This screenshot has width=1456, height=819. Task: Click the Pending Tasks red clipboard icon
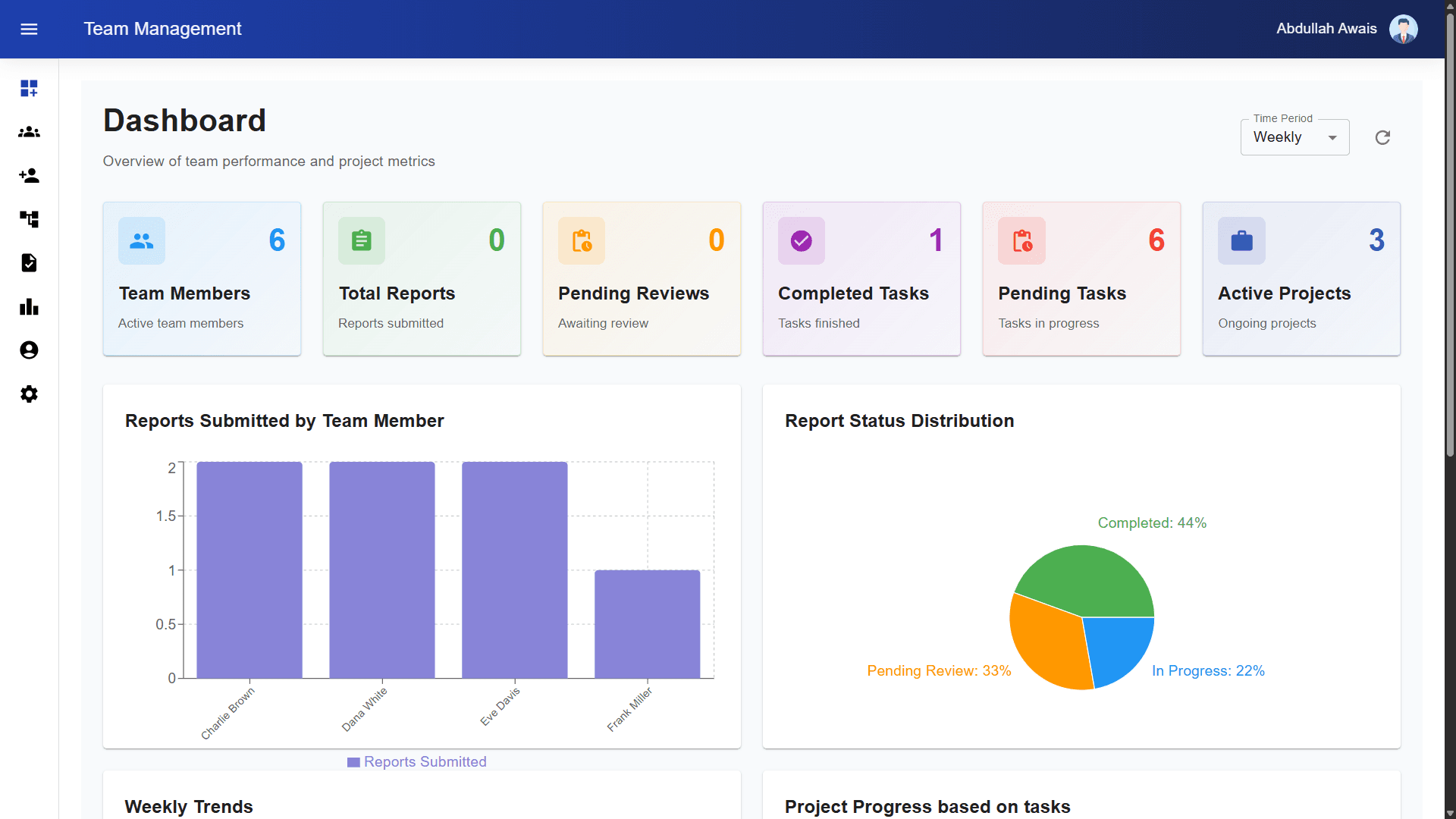coord(1021,241)
